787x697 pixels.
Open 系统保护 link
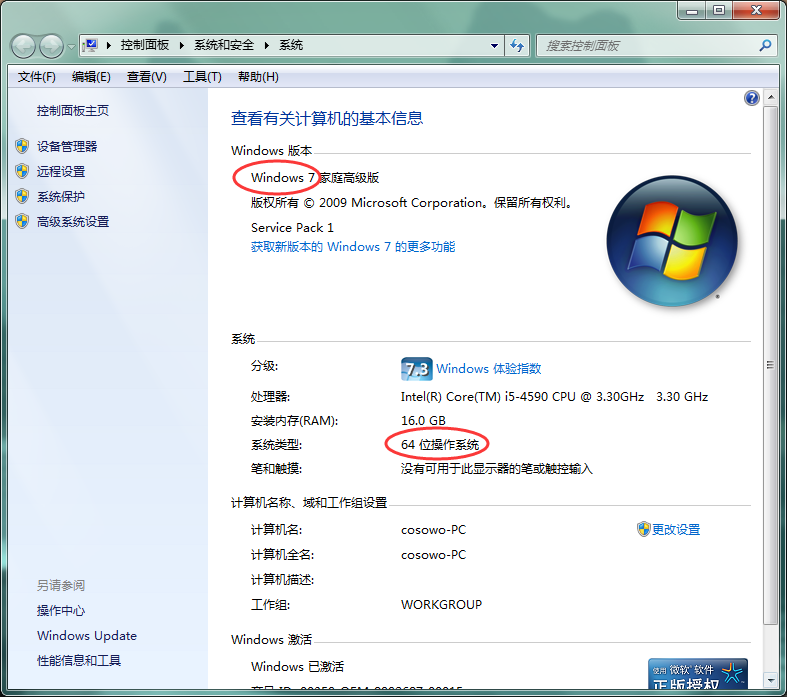tap(61, 197)
